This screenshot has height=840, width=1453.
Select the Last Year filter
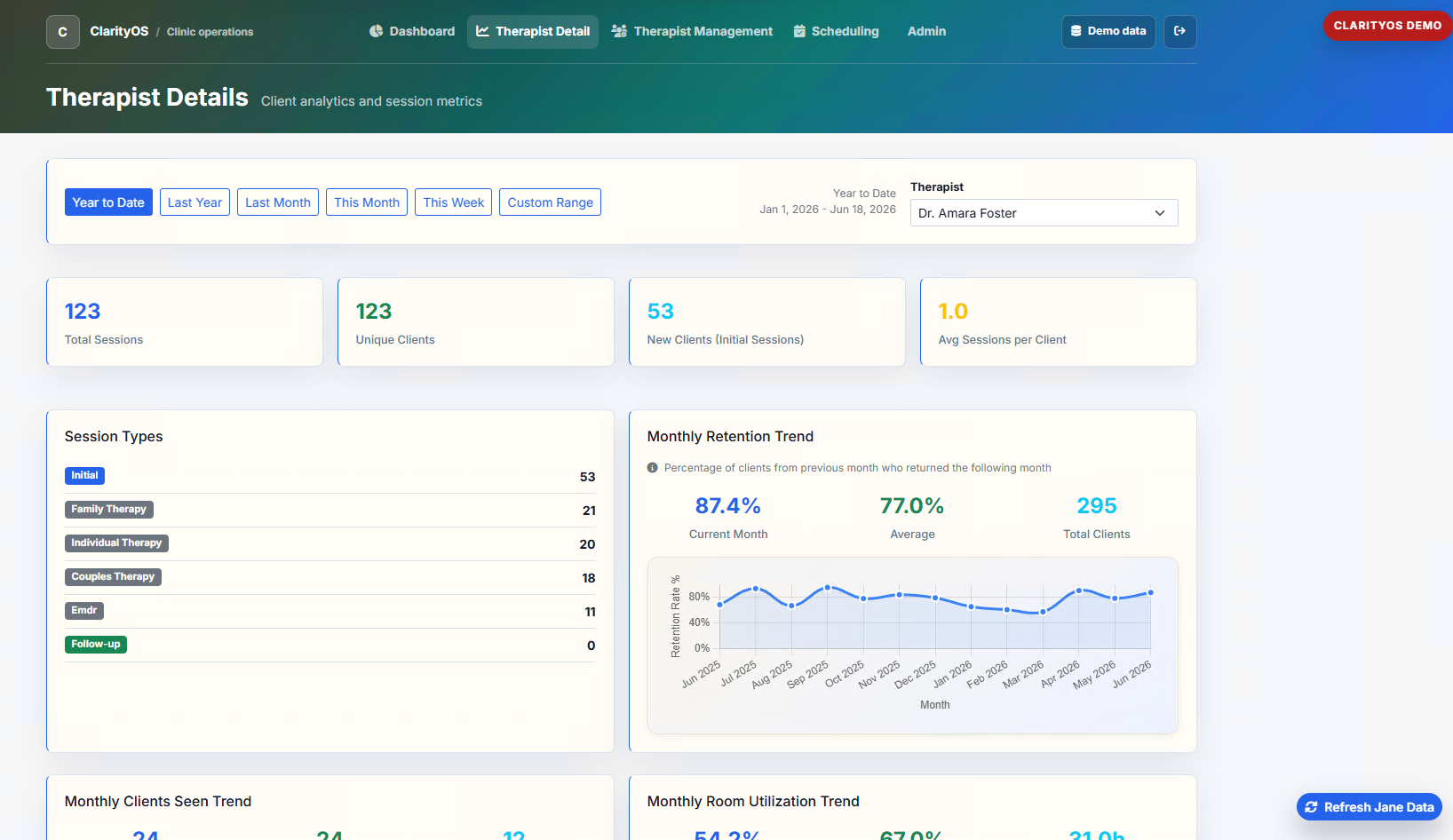pyautogui.click(x=195, y=202)
